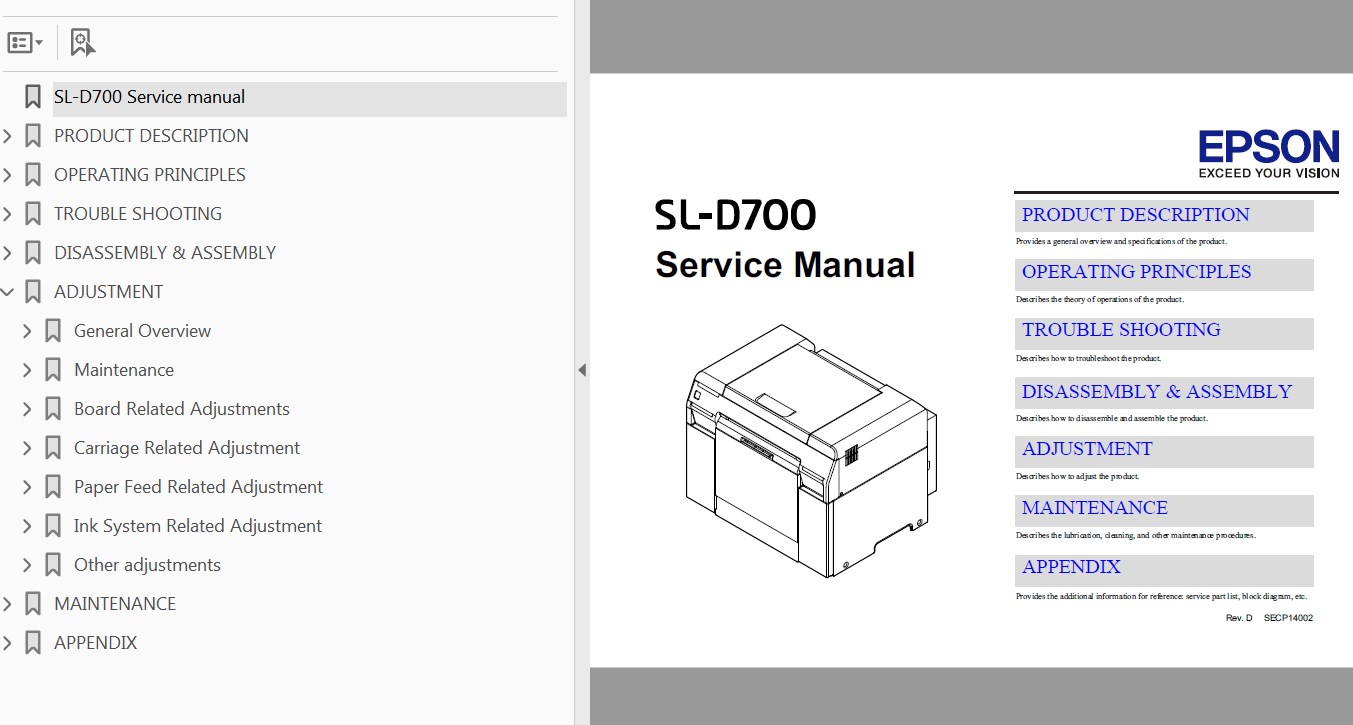The width and height of the screenshot is (1353, 725).
Task: Expand the Paper Feed Related Adjustment bookmark
Action: tap(28, 487)
